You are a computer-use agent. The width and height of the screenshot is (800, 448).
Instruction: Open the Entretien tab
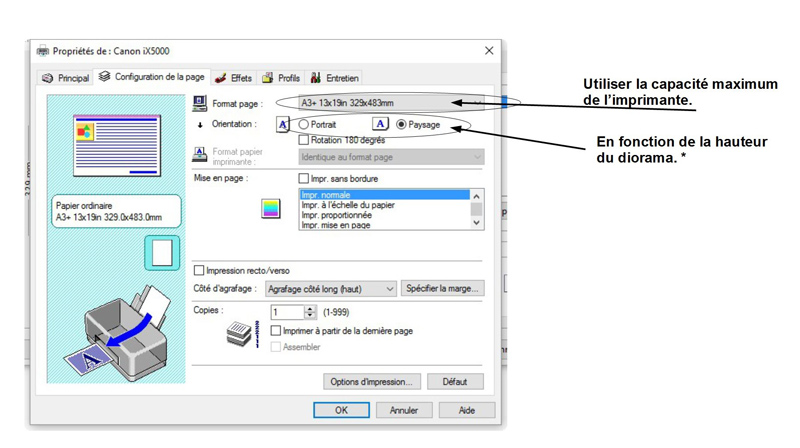pos(335,78)
